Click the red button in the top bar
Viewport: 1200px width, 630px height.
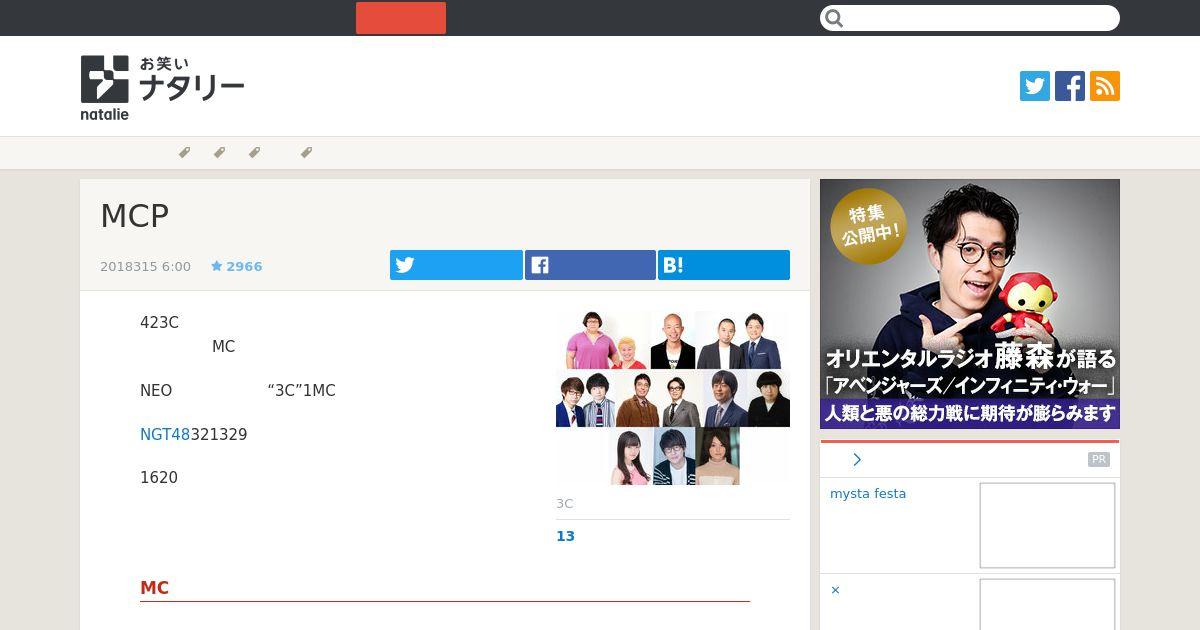tap(401, 18)
